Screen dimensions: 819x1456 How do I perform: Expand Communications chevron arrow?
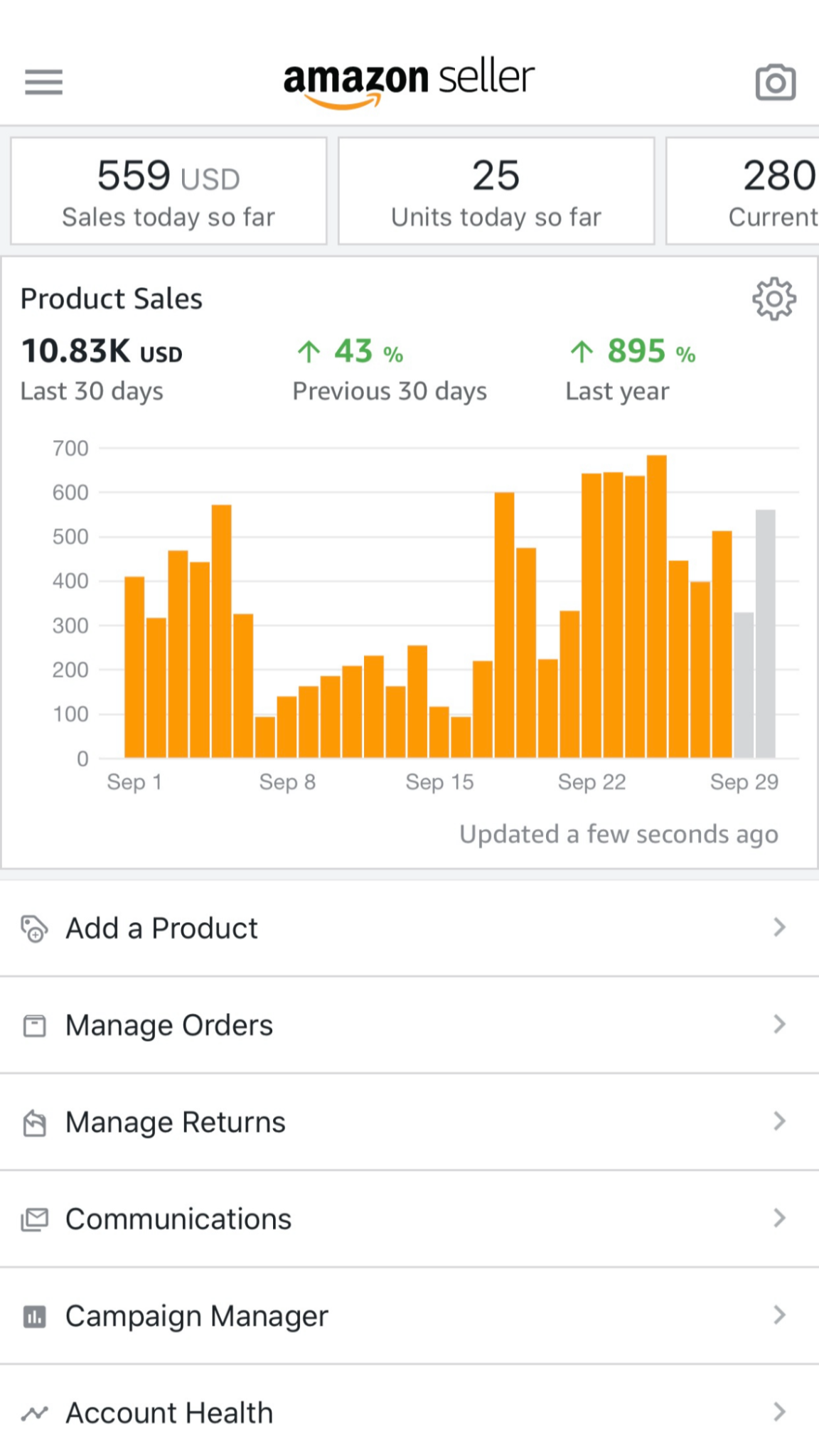(779, 1219)
